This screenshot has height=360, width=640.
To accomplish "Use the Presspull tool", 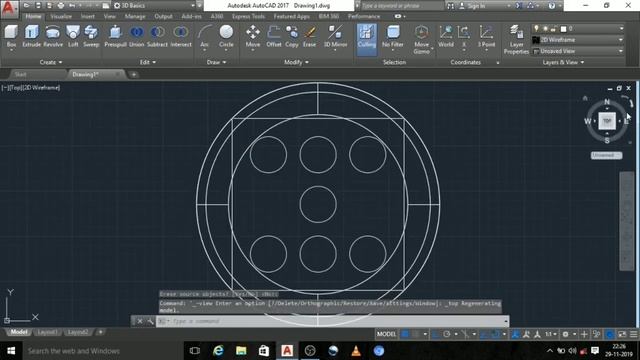I will pos(116,36).
